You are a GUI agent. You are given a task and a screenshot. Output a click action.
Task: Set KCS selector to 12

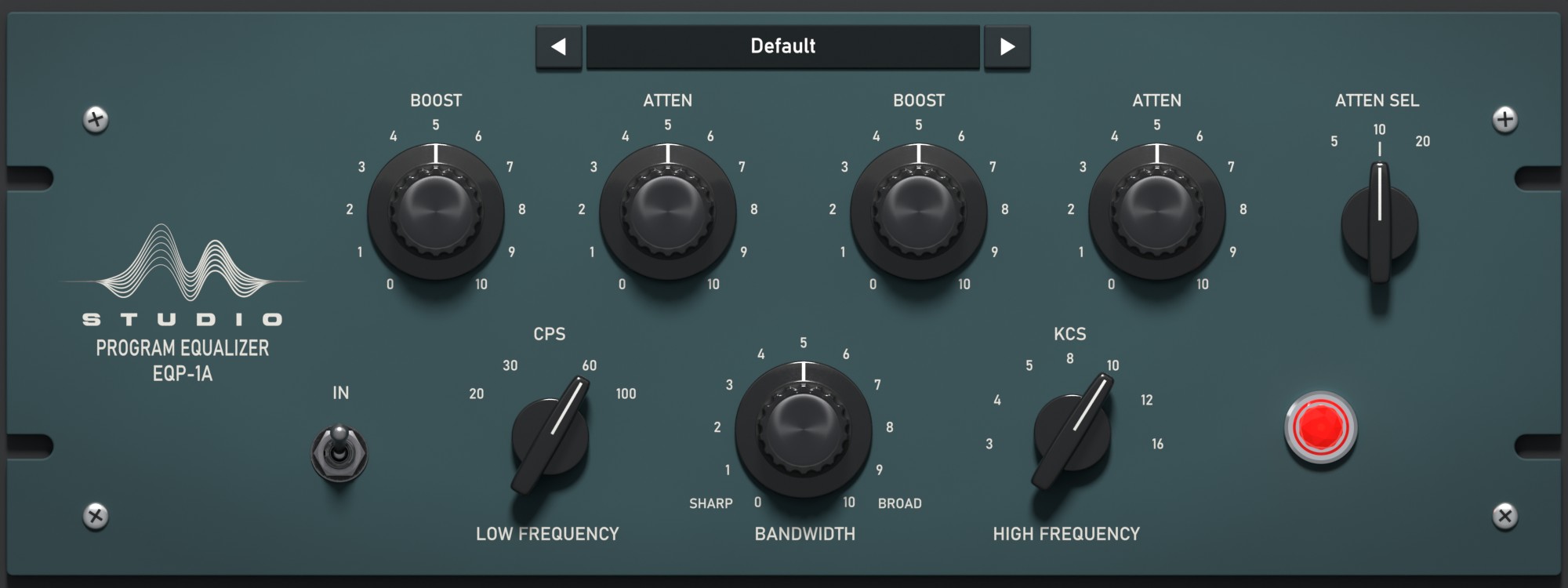1147,400
